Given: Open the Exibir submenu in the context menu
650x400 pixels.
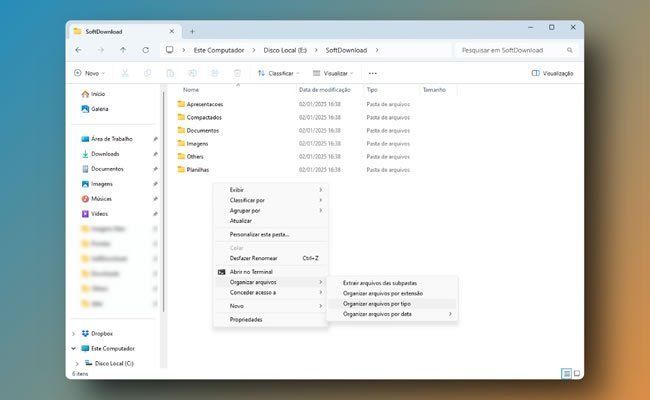Looking at the screenshot, I should [271, 190].
